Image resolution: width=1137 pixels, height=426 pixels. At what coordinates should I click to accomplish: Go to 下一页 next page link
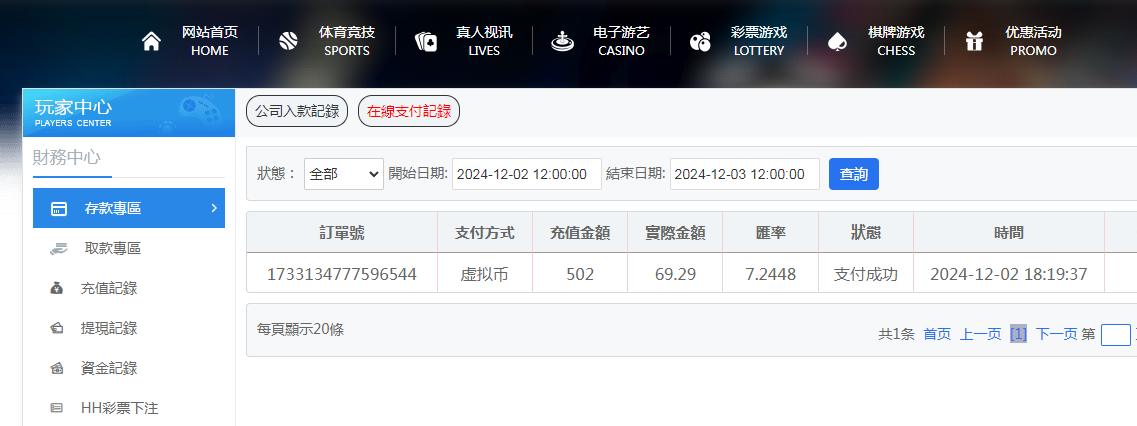(x=1056, y=334)
